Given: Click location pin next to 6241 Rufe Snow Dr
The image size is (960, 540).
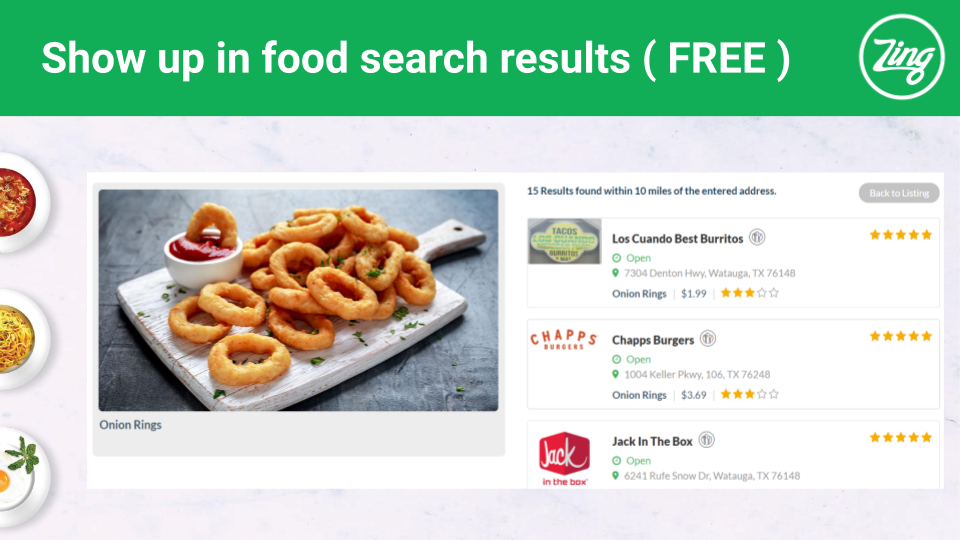Looking at the screenshot, I should click(x=616, y=475).
